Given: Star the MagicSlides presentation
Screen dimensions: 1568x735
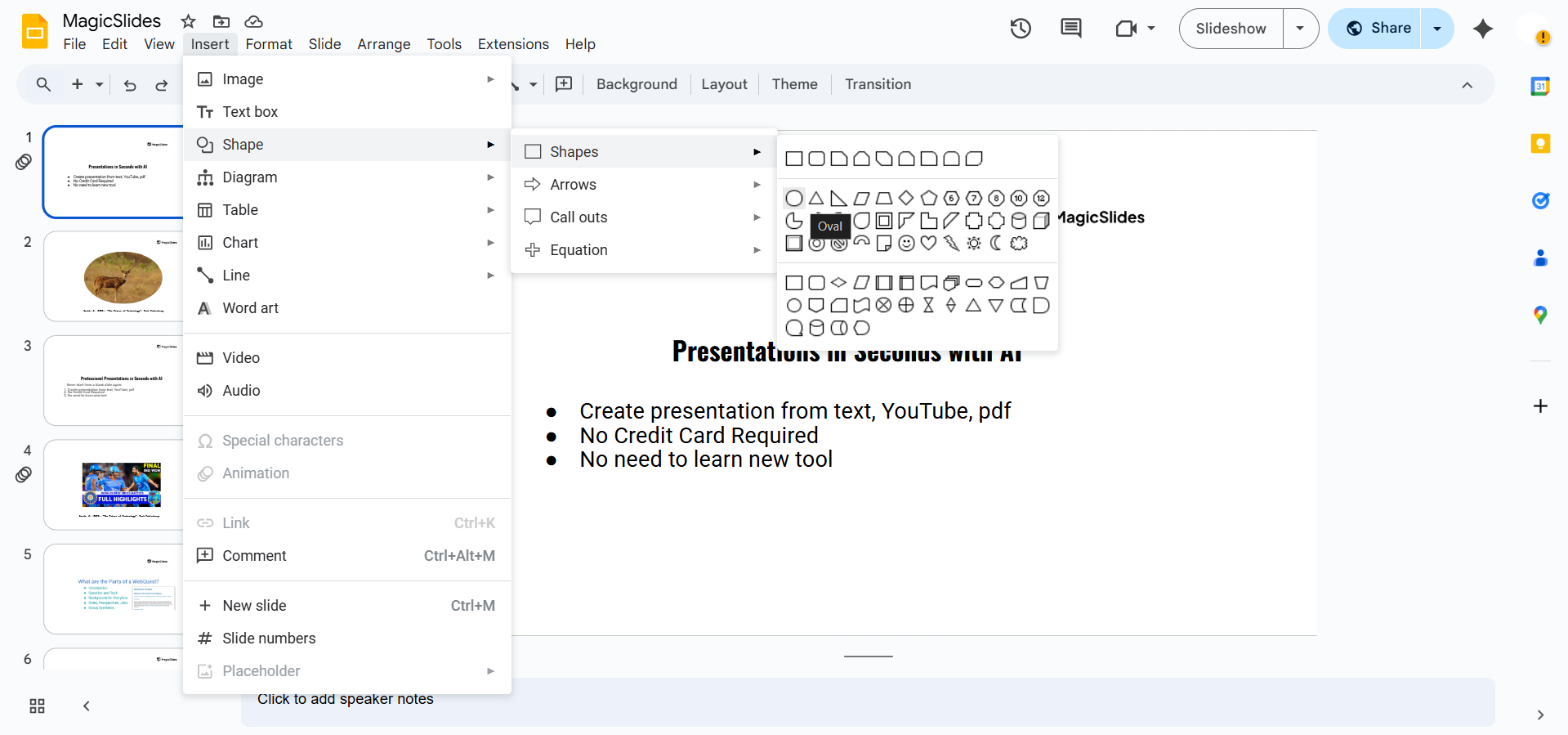Looking at the screenshot, I should [189, 21].
